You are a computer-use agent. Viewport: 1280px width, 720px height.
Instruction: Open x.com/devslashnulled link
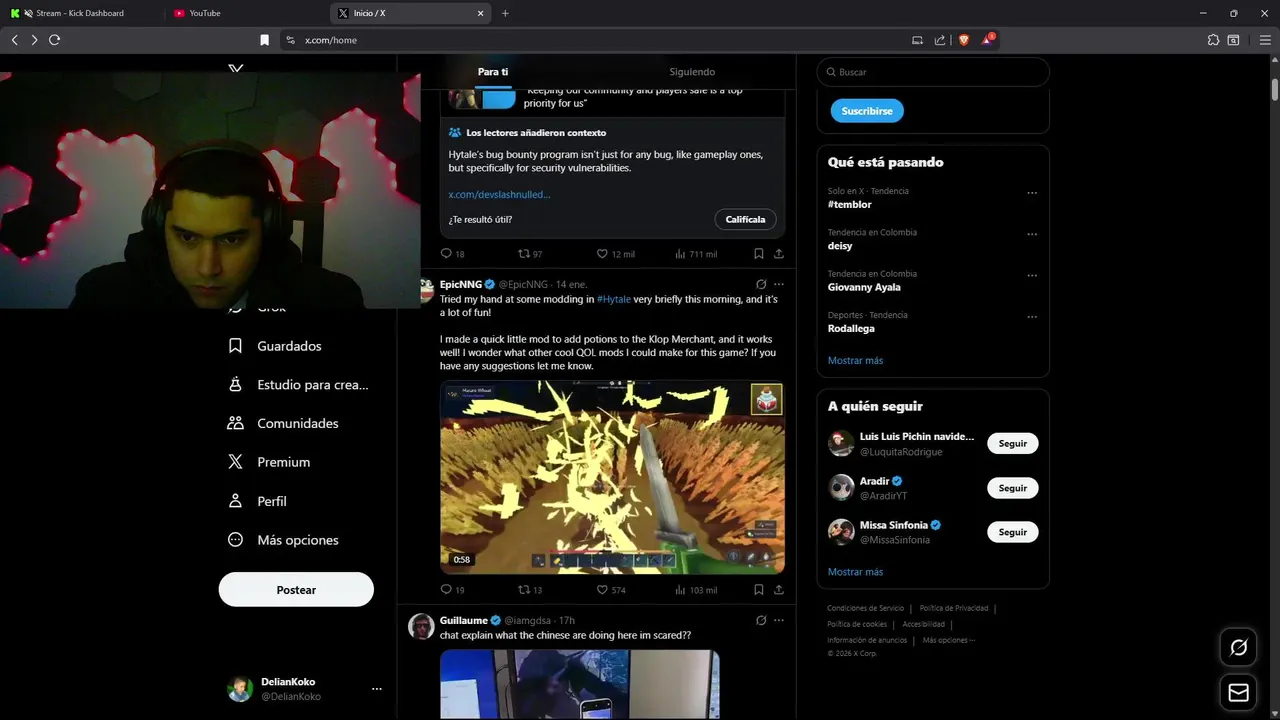click(x=499, y=194)
